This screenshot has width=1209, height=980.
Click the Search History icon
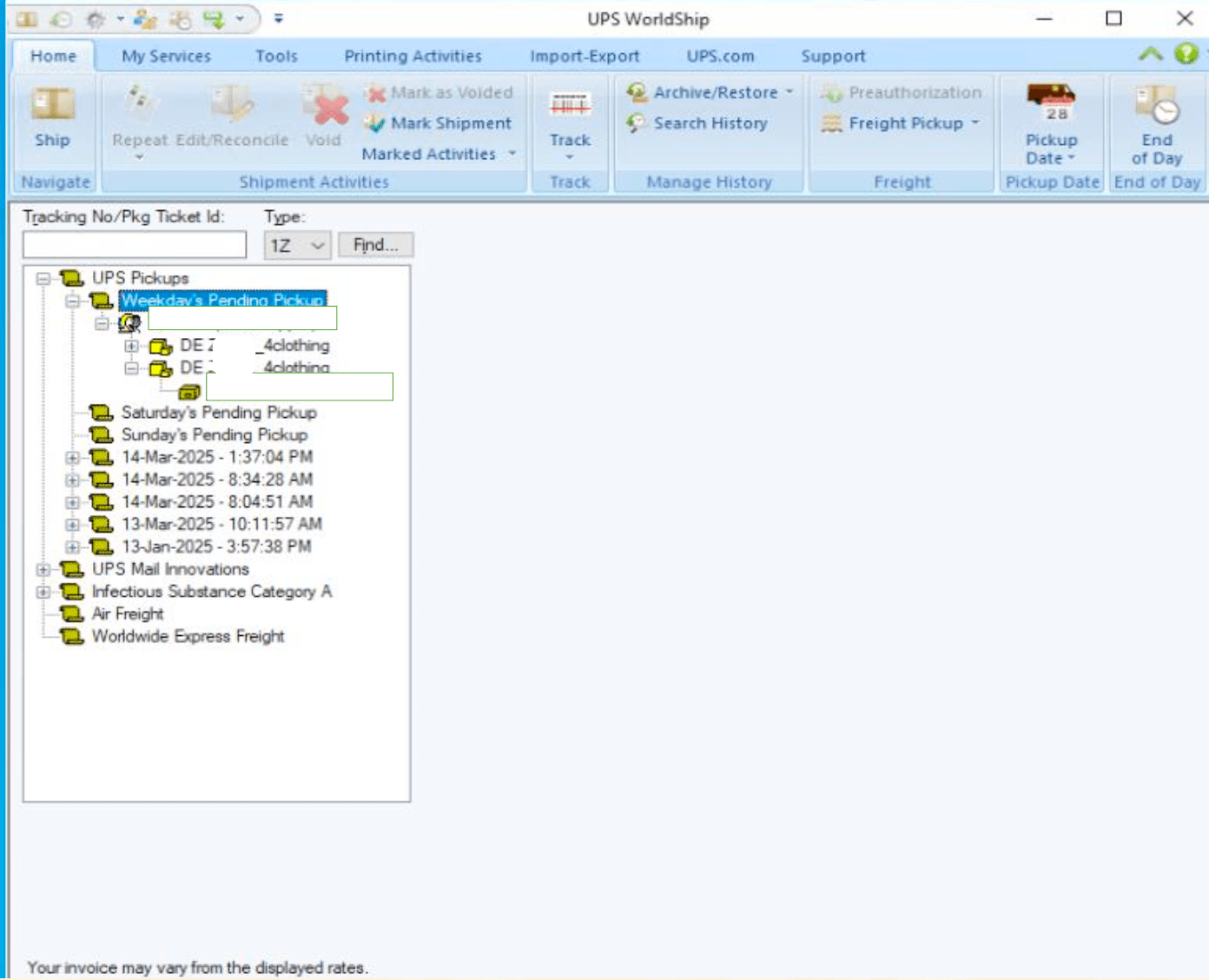tap(638, 123)
